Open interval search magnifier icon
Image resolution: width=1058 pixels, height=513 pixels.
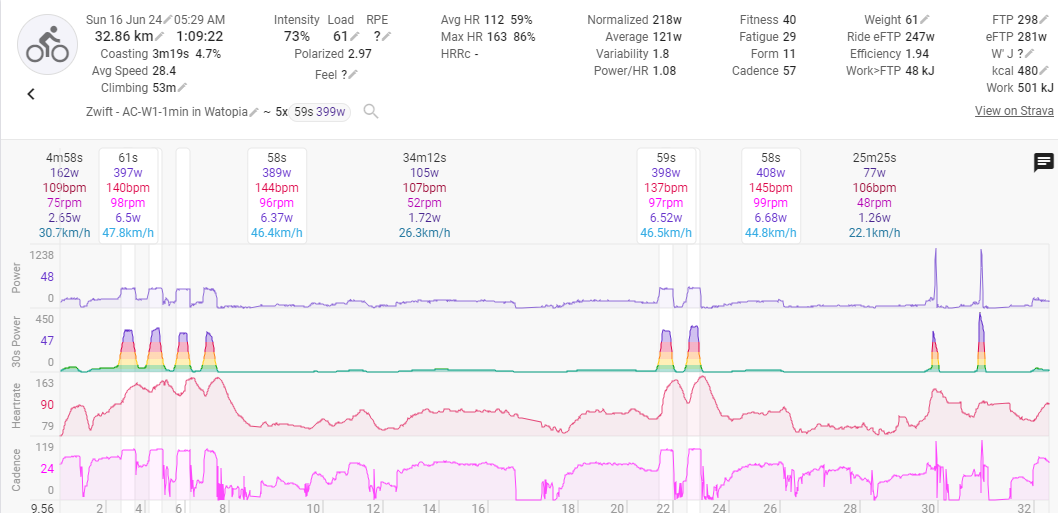(370, 111)
